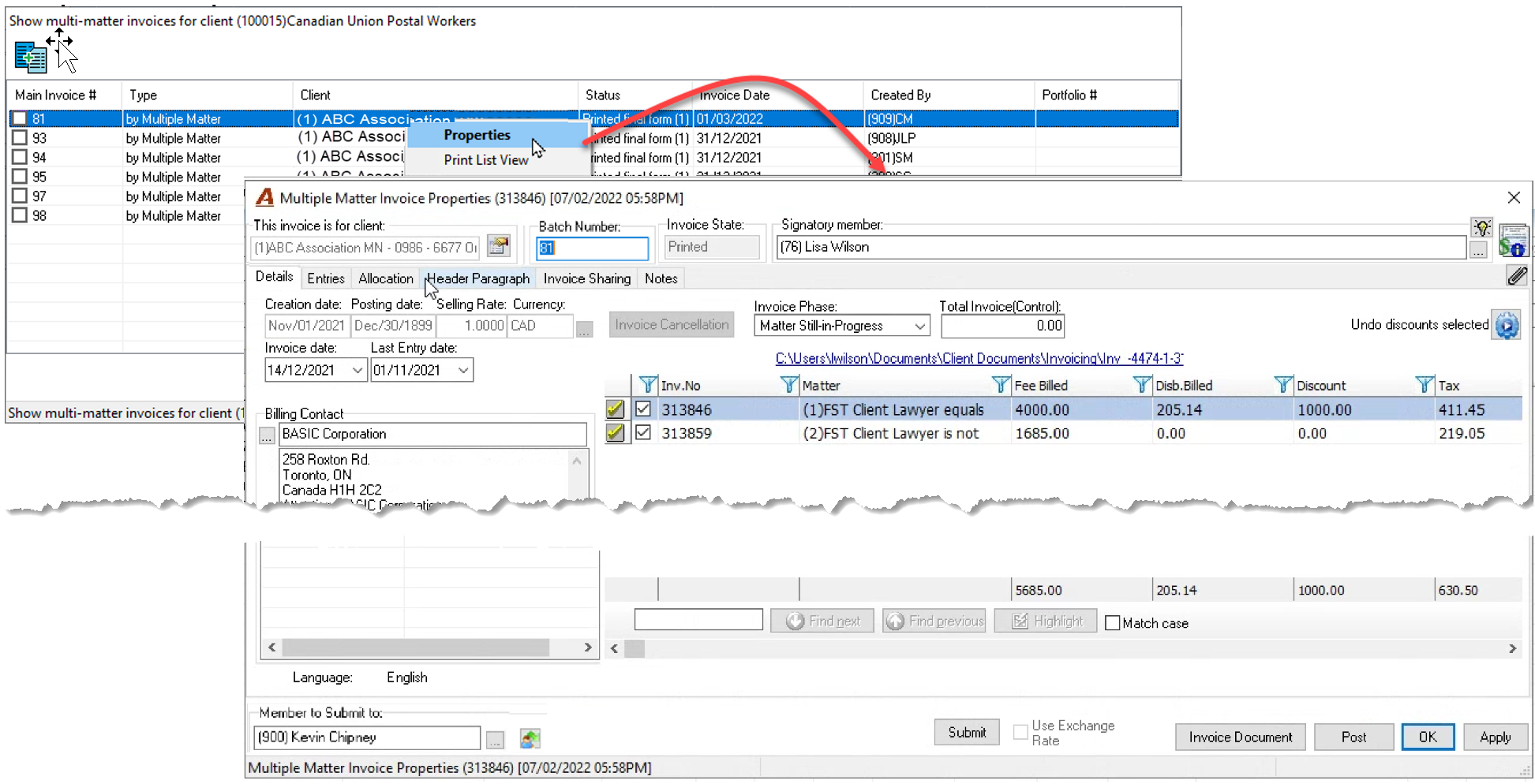
Task: Click the Submit button
Action: click(967, 733)
